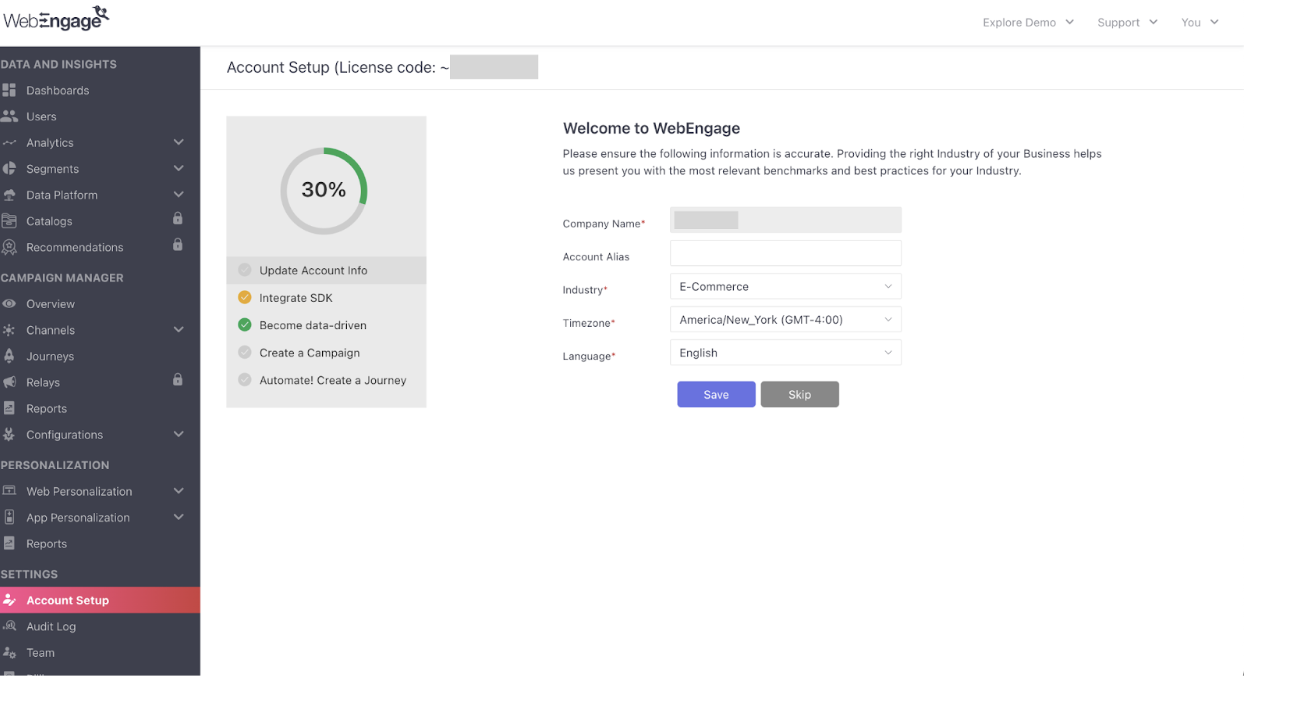Expand the Channels menu chevron
The height and width of the screenshot is (716, 1316).
178,330
